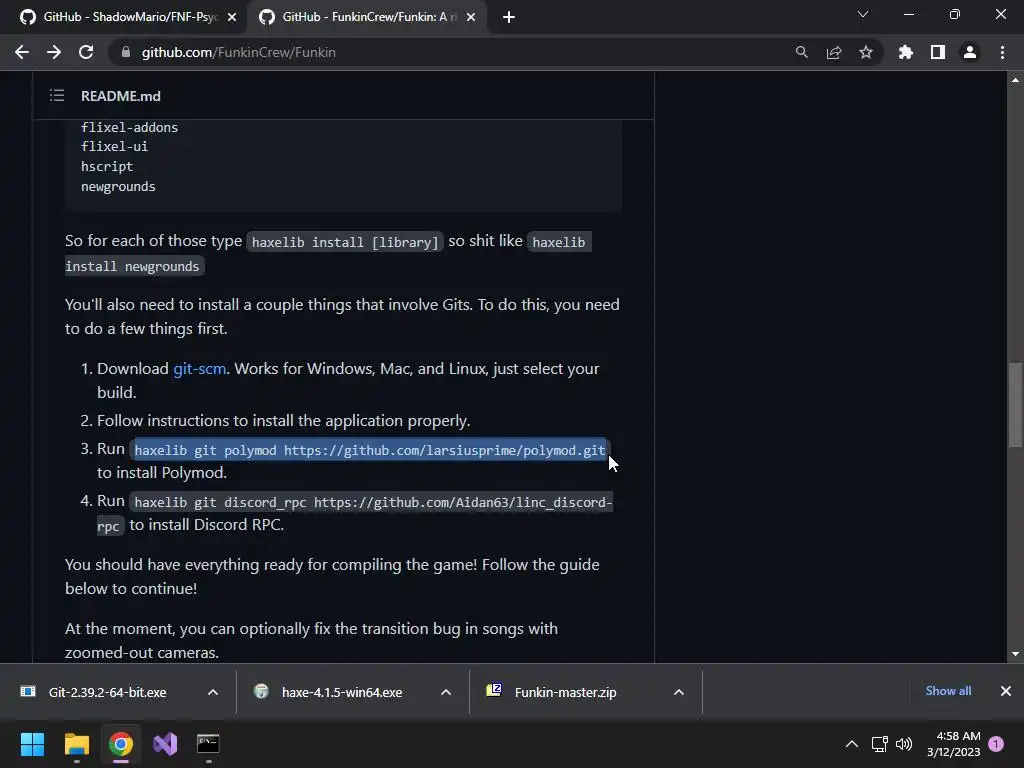
Task: Open Visual Studio from taskbar
Action: (x=165, y=744)
